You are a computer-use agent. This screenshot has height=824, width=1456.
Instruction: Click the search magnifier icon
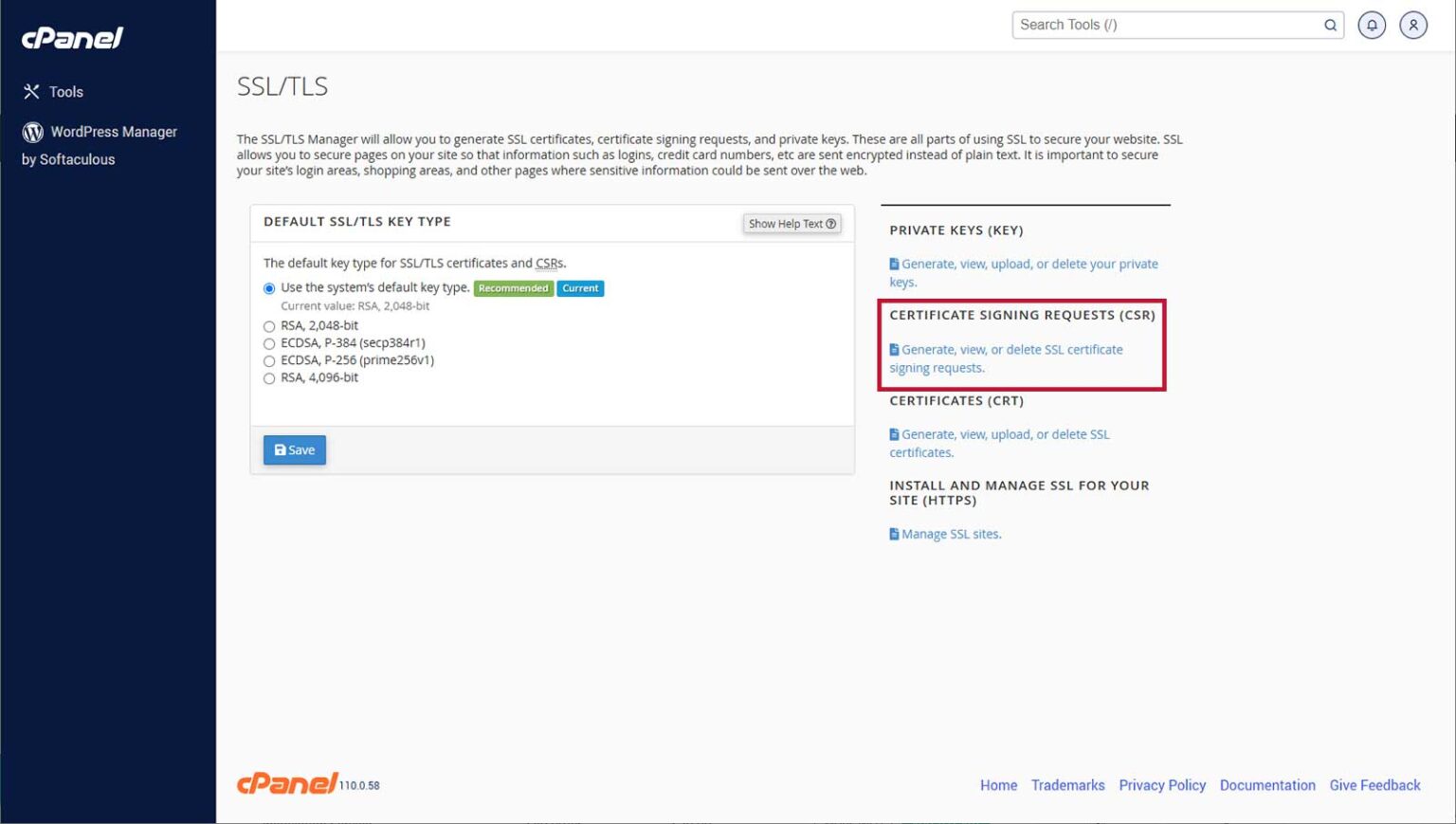click(x=1330, y=26)
